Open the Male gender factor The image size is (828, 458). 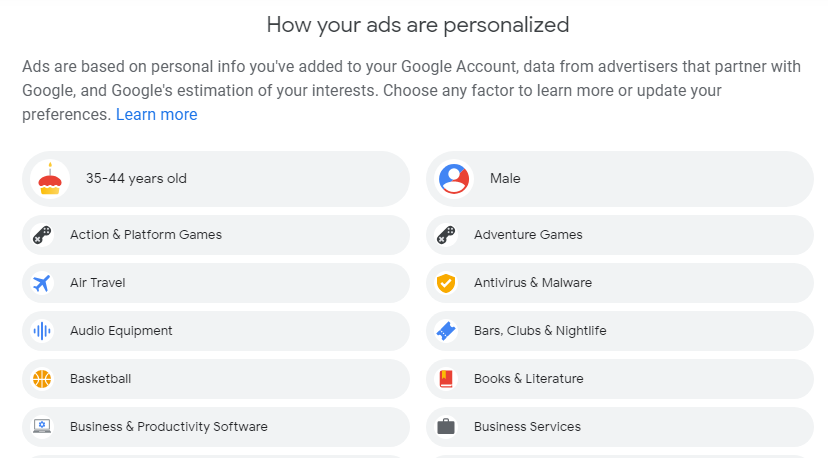click(505, 179)
